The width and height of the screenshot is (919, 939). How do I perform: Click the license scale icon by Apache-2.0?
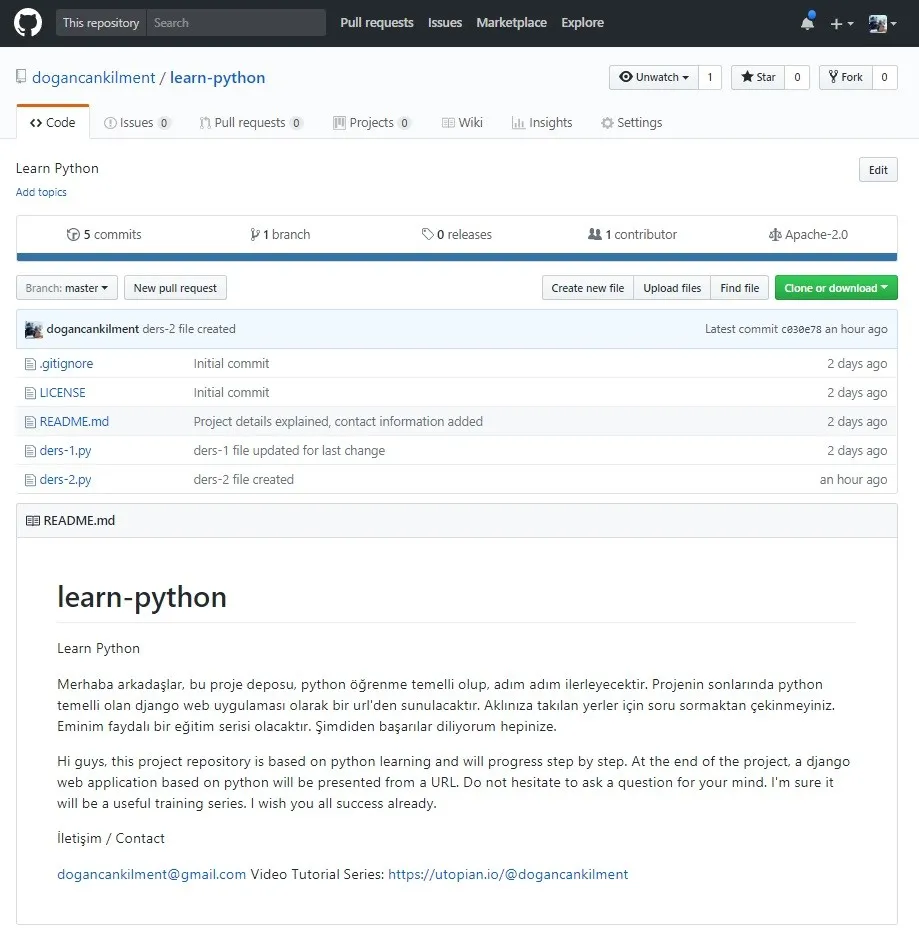[x=775, y=235]
